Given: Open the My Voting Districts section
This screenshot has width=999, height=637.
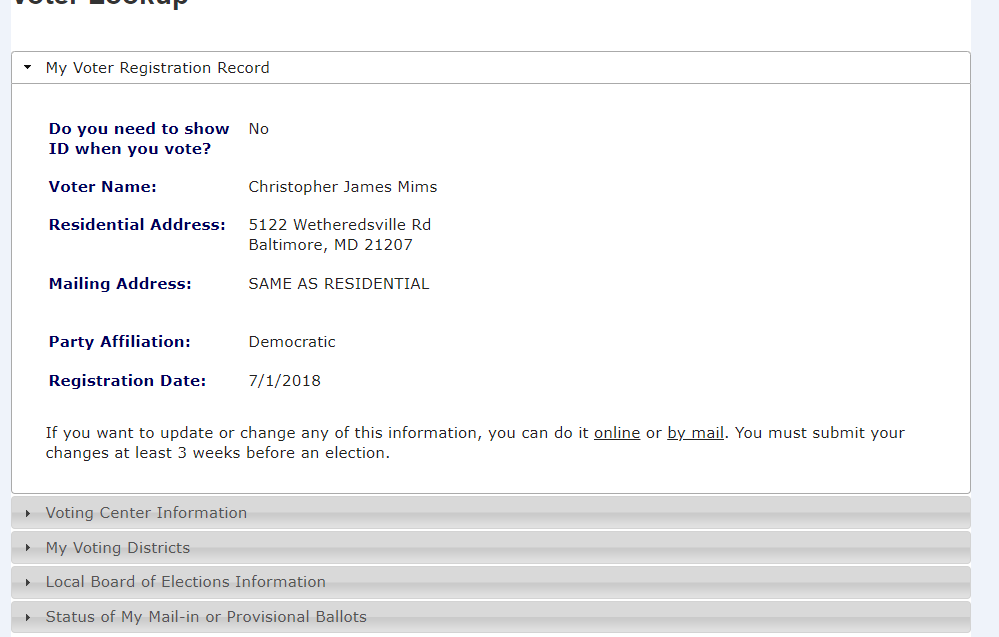Looking at the screenshot, I should pos(491,547).
